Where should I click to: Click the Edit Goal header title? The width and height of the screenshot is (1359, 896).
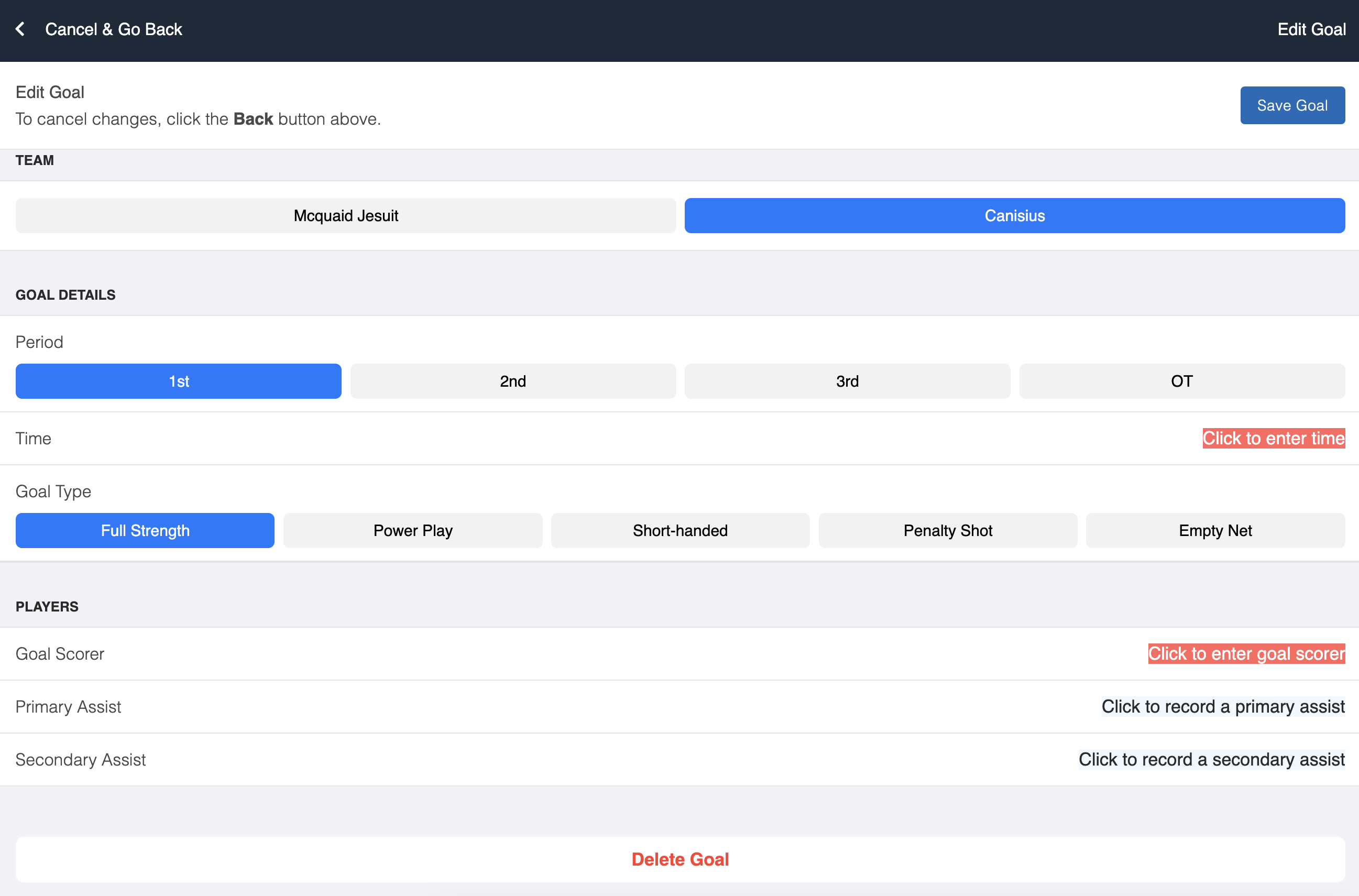point(1311,29)
